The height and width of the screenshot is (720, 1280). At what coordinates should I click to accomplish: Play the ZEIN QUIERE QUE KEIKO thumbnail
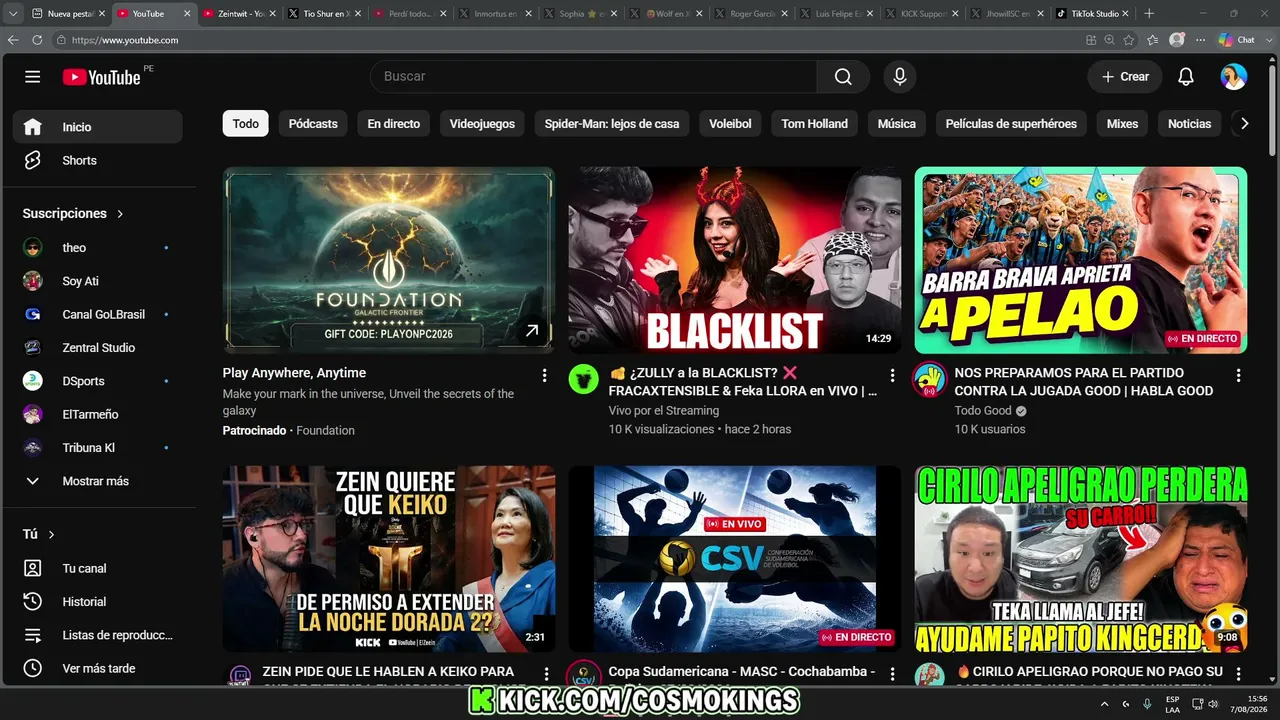click(x=389, y=559)
